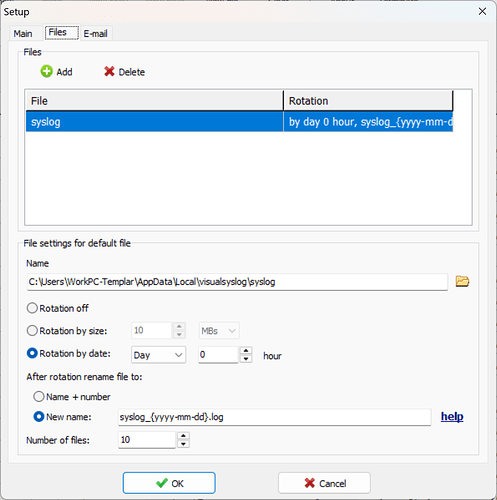497x500 pixels.
Task: Decrease the Number of files value
Action: [x=183, y=444]
